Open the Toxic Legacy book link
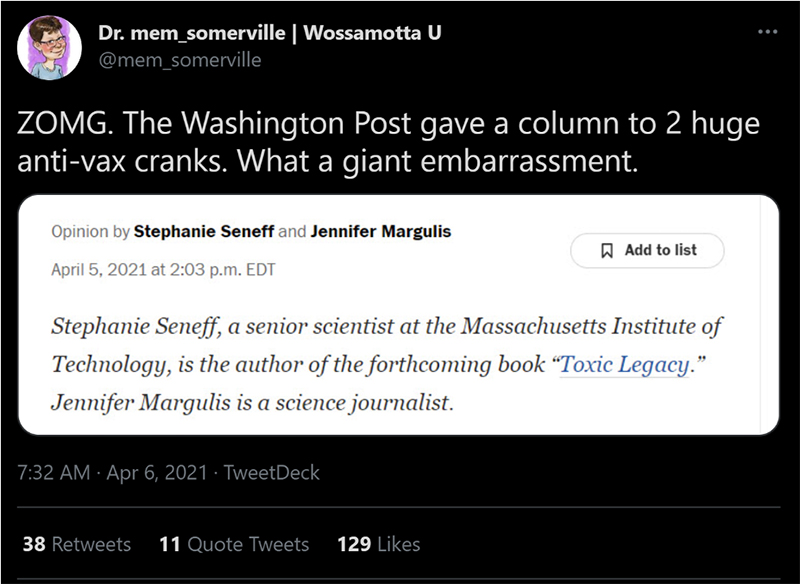 (624, 364)
